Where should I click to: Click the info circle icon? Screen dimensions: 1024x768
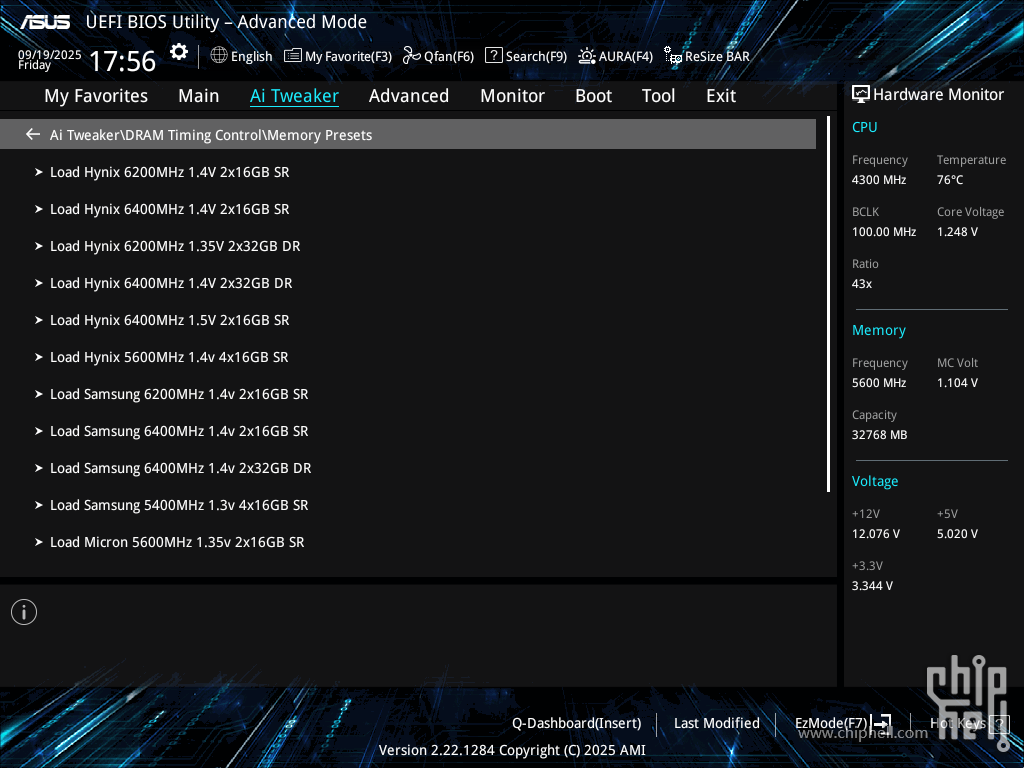point(24,612)
